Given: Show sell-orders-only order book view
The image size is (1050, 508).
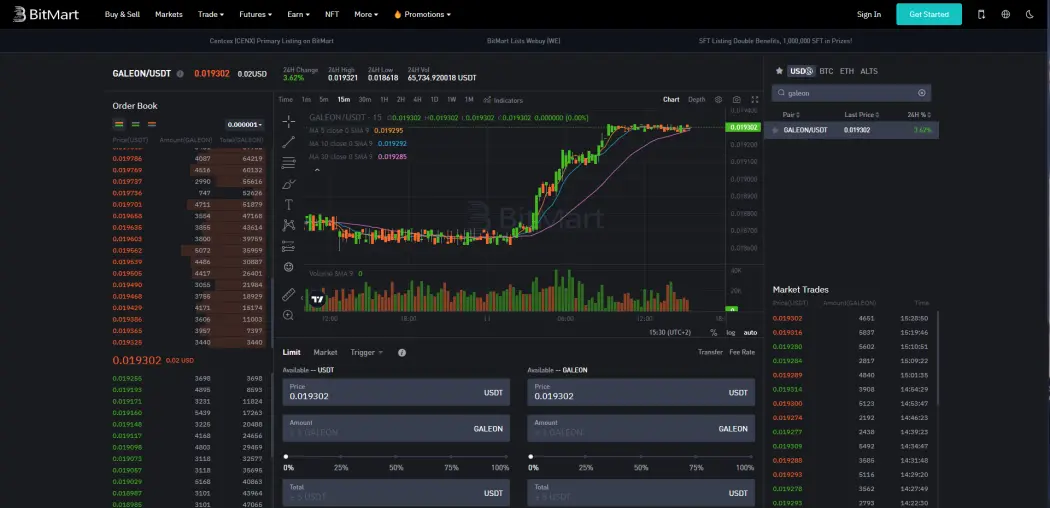Looking at the screenshot, I should click(x=152, y=124).
